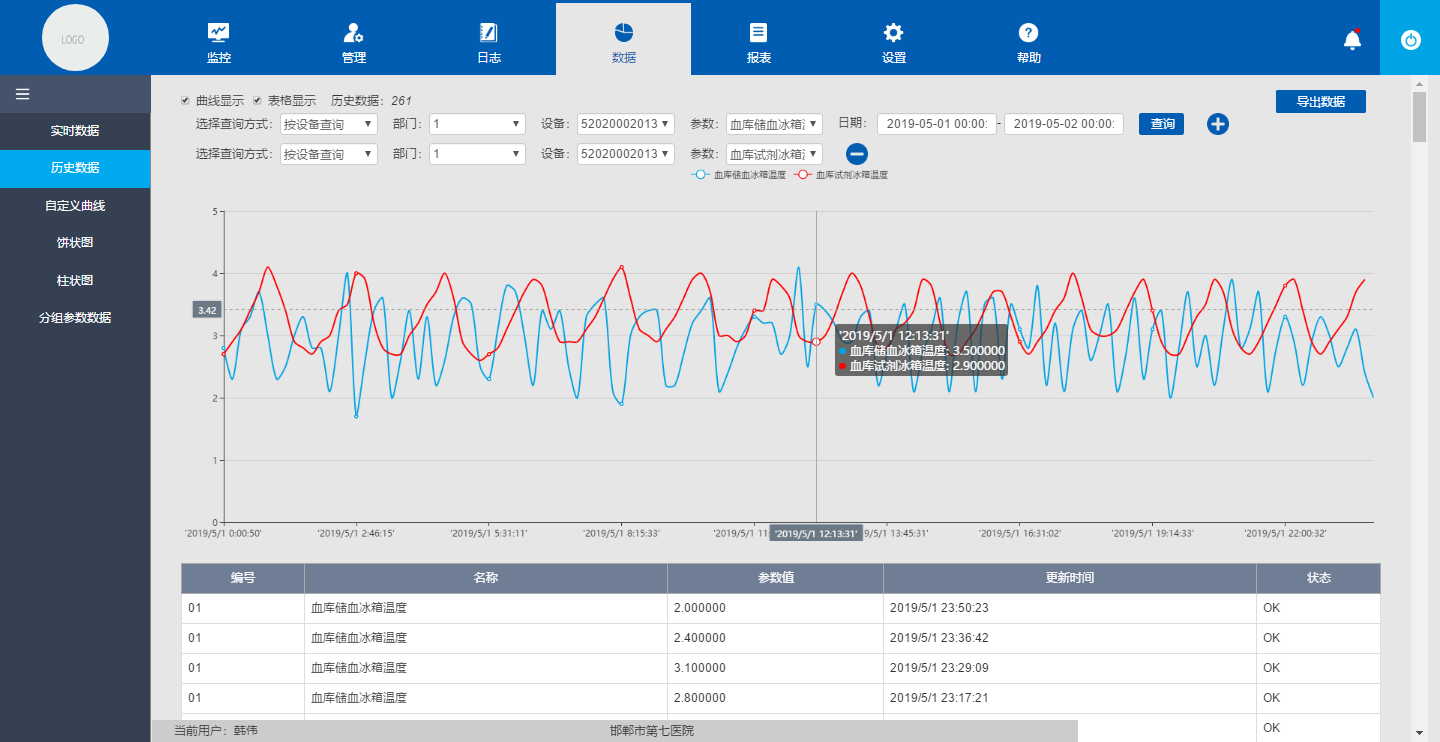Open the 设置 settings gear section
Screen dimensions: 1440x742
[x=893, y=43]
